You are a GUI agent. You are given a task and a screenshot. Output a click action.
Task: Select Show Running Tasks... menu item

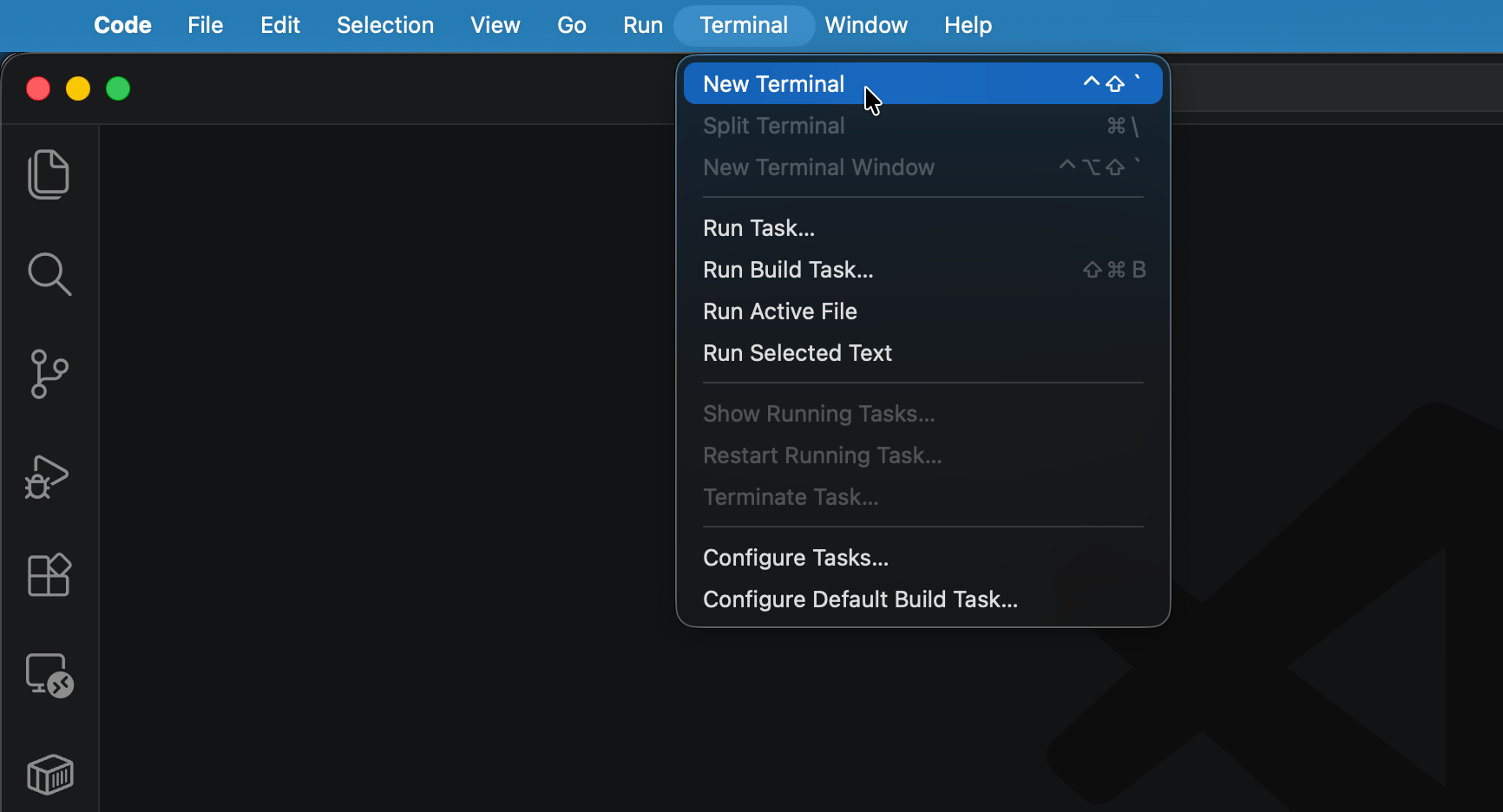(x=923, y=414)
